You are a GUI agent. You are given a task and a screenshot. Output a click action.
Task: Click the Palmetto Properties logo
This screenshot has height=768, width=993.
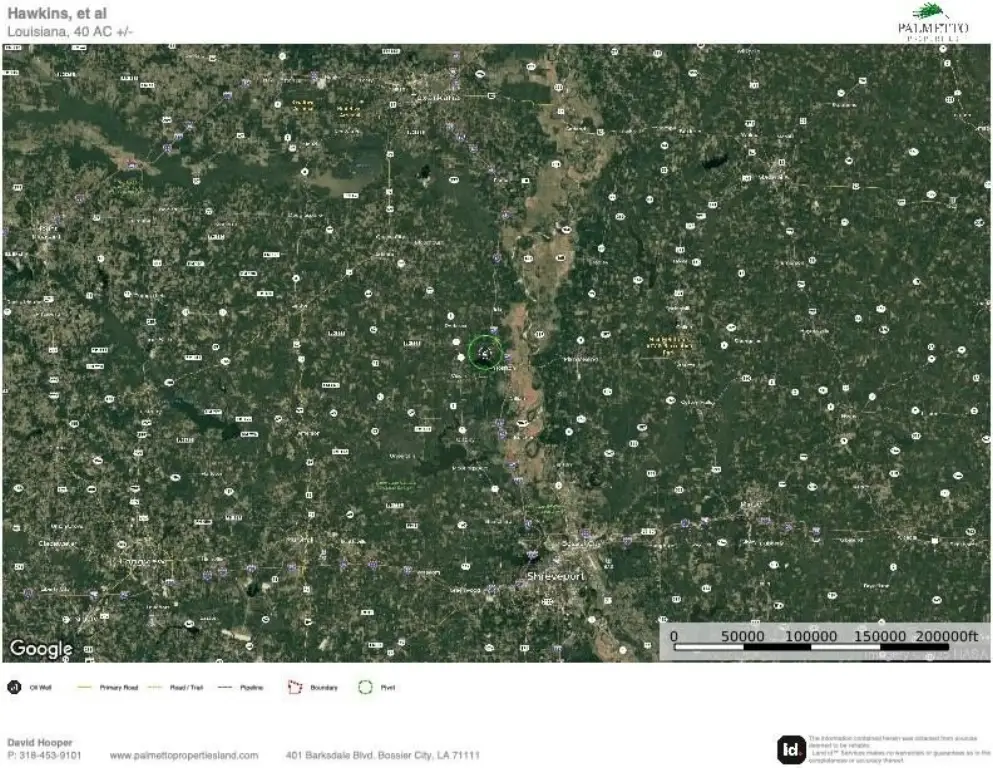[932, 23]
